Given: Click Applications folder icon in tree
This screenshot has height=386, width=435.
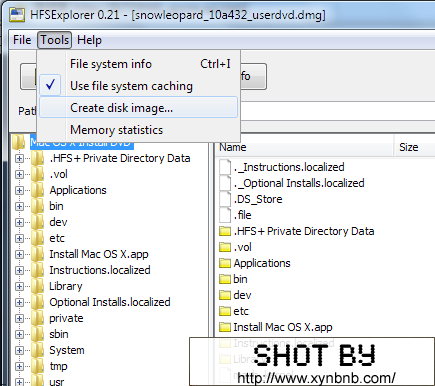Looking at the screenshot, I should [x=38, y=190].
